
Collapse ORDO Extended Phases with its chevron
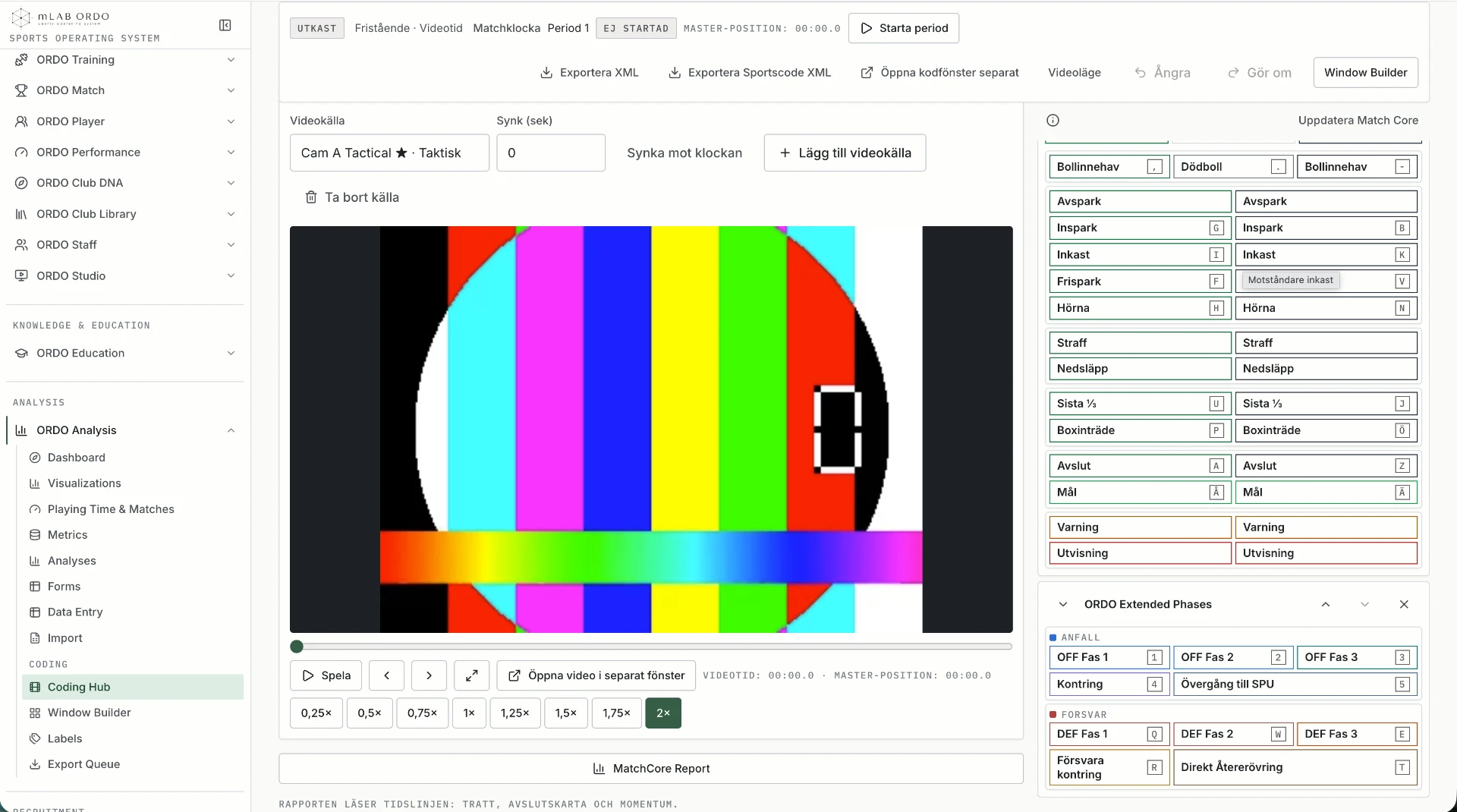(1063, 604)
